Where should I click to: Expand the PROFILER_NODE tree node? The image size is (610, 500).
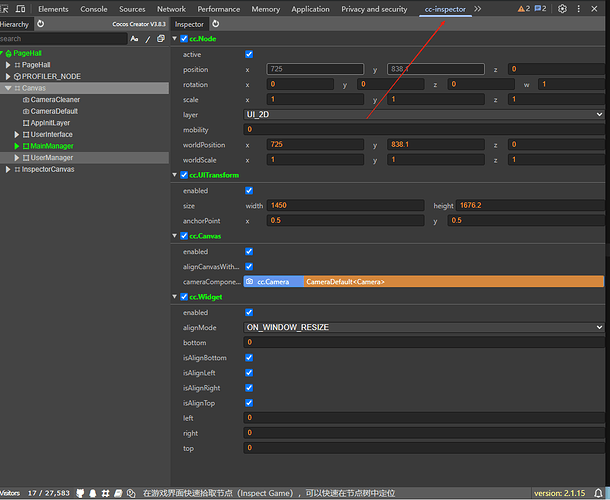[8, 77]
